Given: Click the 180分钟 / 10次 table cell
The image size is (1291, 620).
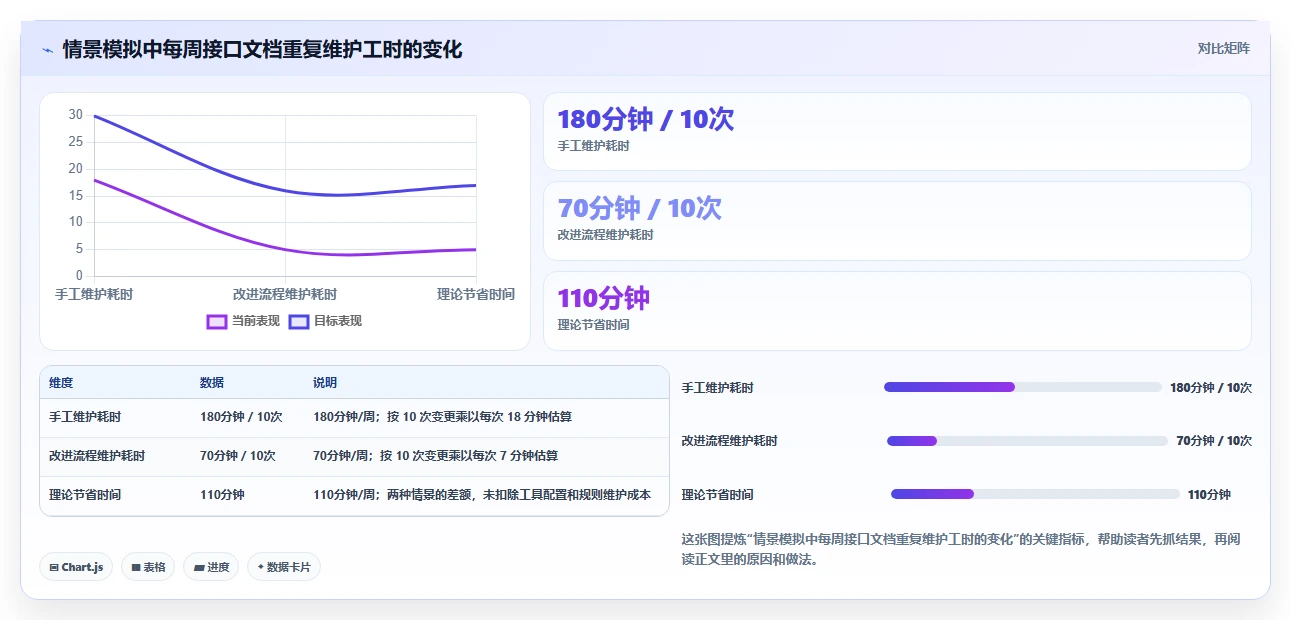Looking at the screenshot, I should pos(241,417).
